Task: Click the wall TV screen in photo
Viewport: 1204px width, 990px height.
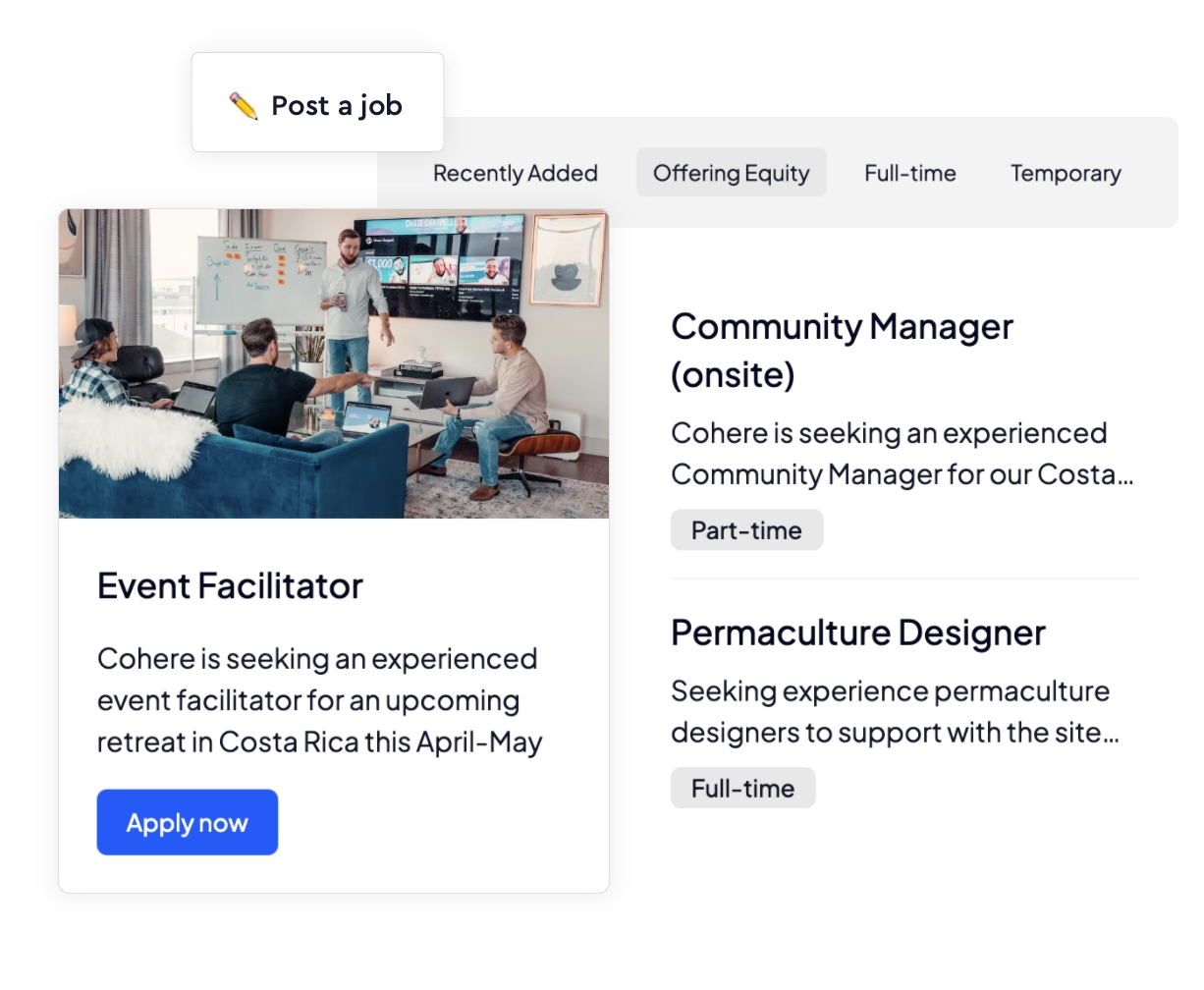Action: (x=438, y=265)
